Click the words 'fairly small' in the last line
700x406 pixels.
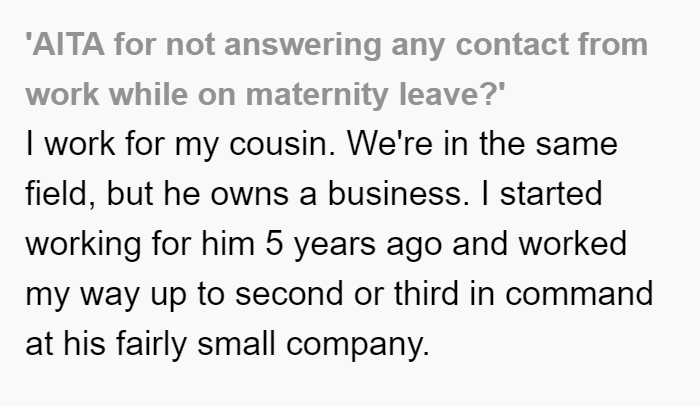[x=196, y=345]
